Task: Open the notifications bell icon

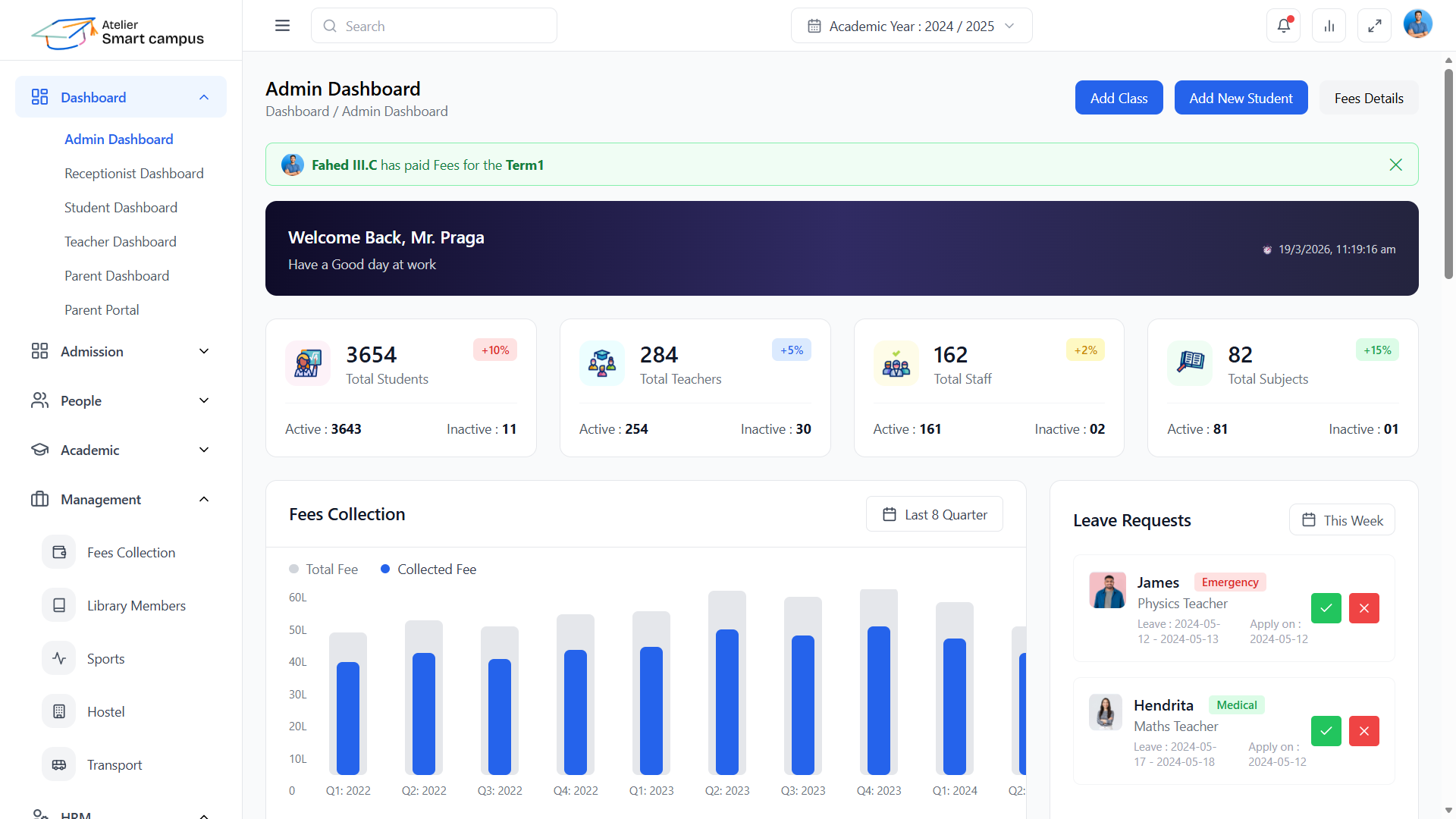Action: (1283, 26)
